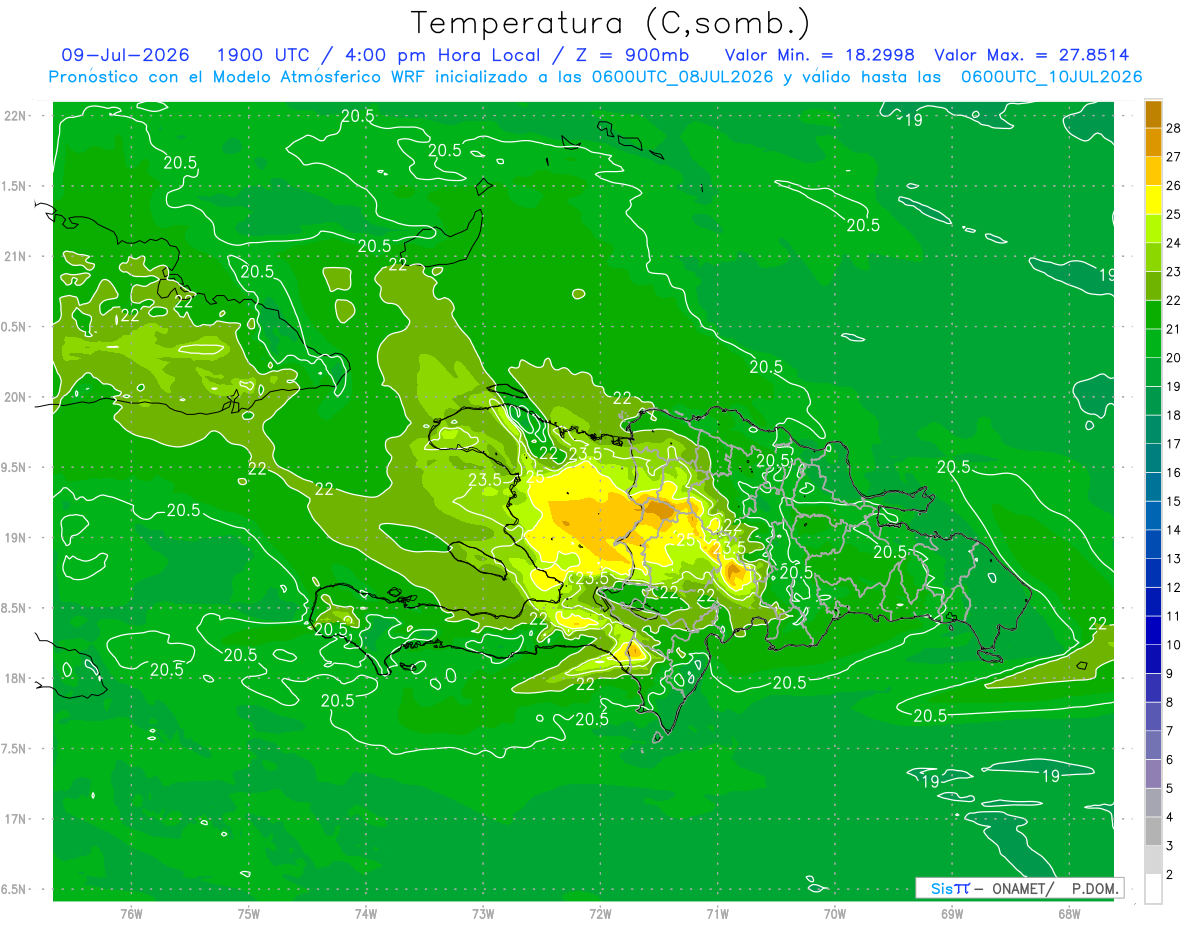Click the '20N' latitude label
The height and width of the screenshot is (927, 1200).
[x=15, y=397]
